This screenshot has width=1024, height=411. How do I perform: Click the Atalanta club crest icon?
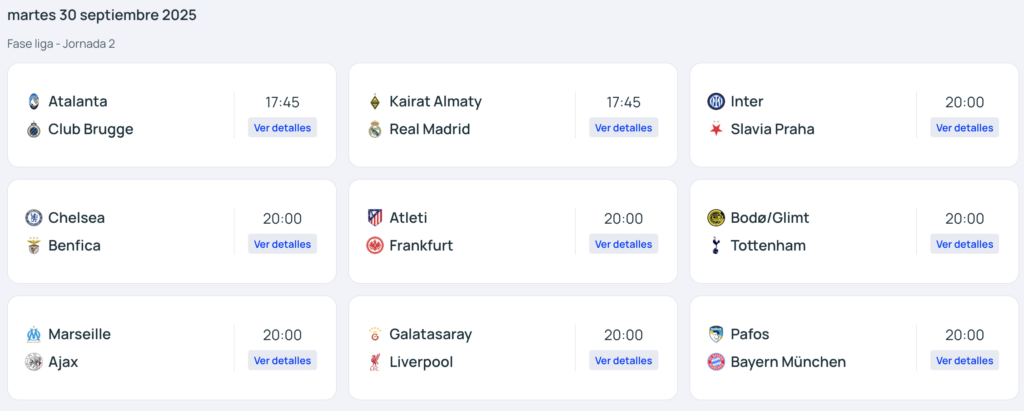click(34, 101)
